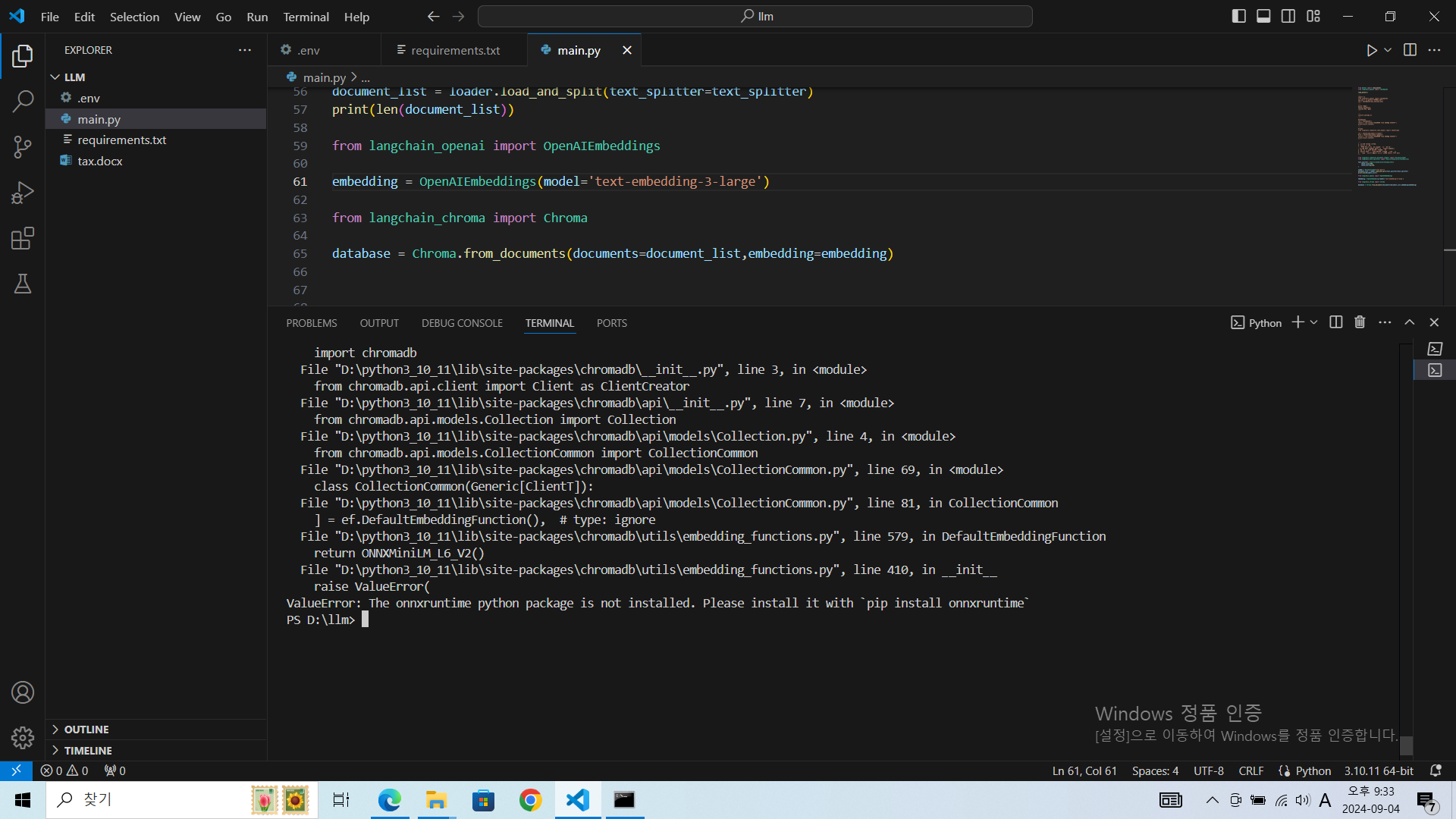The image size is (1456, 819).
Task: Open the Selection menu
Action: point(134,17)
